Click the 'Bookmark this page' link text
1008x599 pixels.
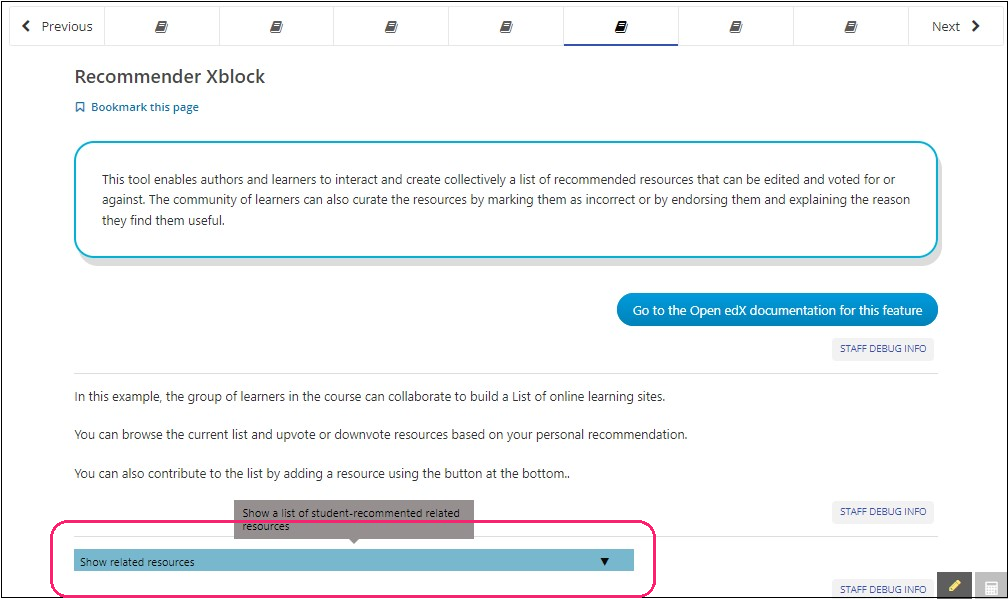tap(144, 108)
